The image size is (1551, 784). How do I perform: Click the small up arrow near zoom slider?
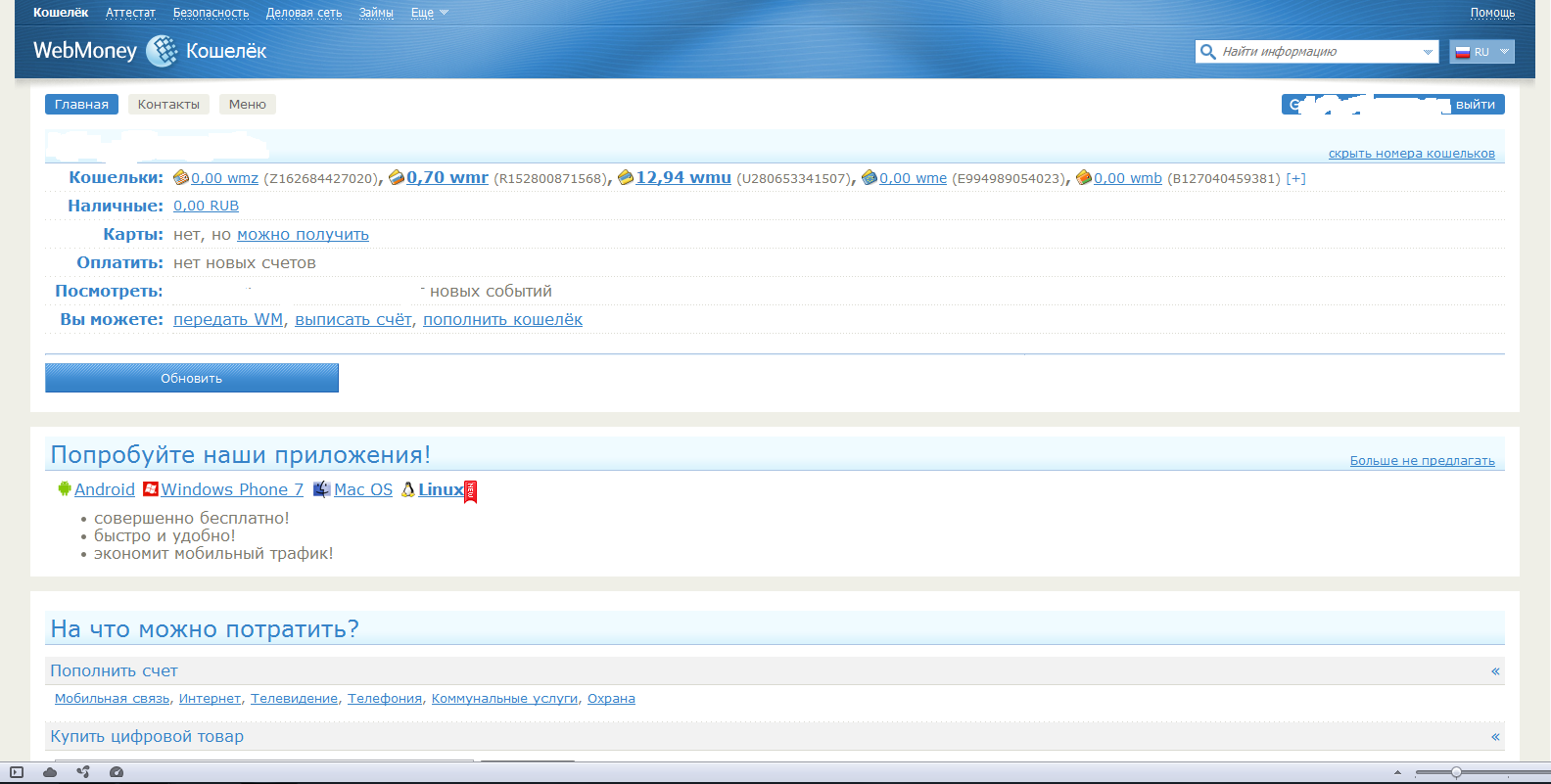click(1397, 773)
